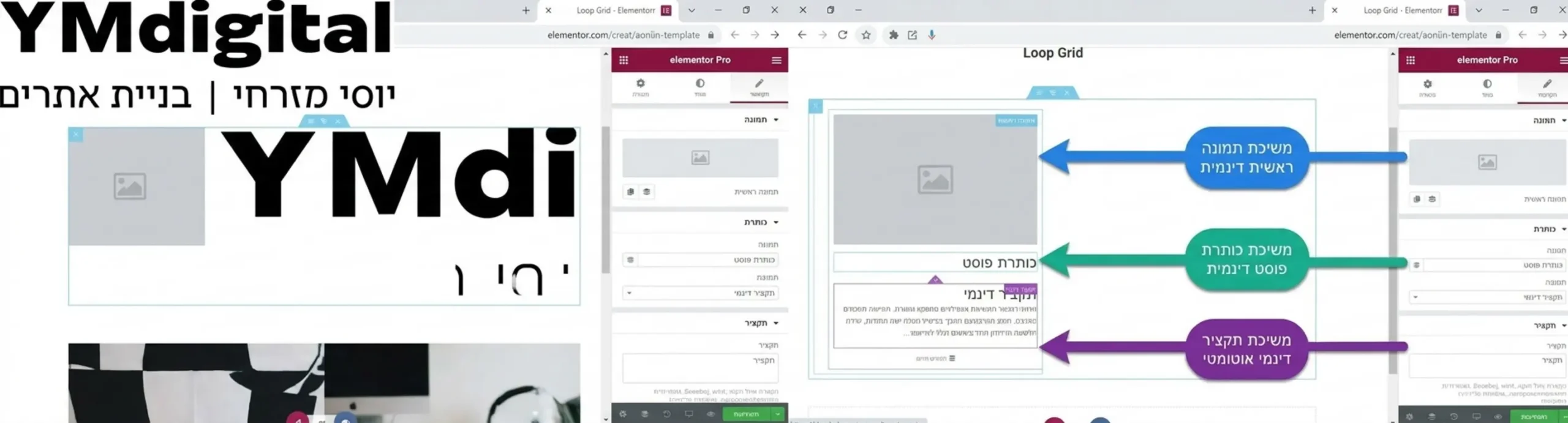Switch to style tab in right window panel
The width and height of the screenshot is (1568, 423).
(x=1487, y=88)
